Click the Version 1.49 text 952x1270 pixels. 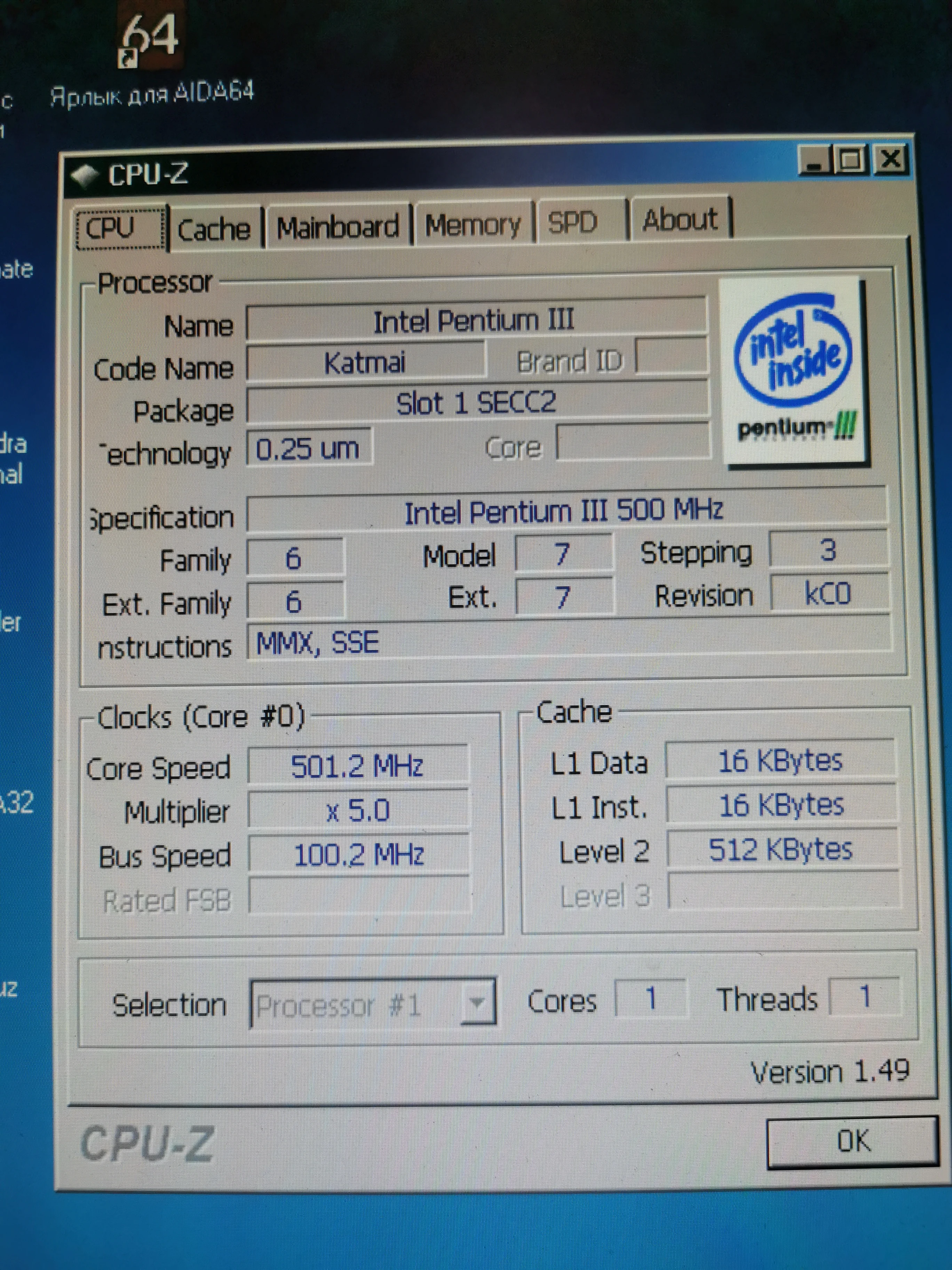830,1071
